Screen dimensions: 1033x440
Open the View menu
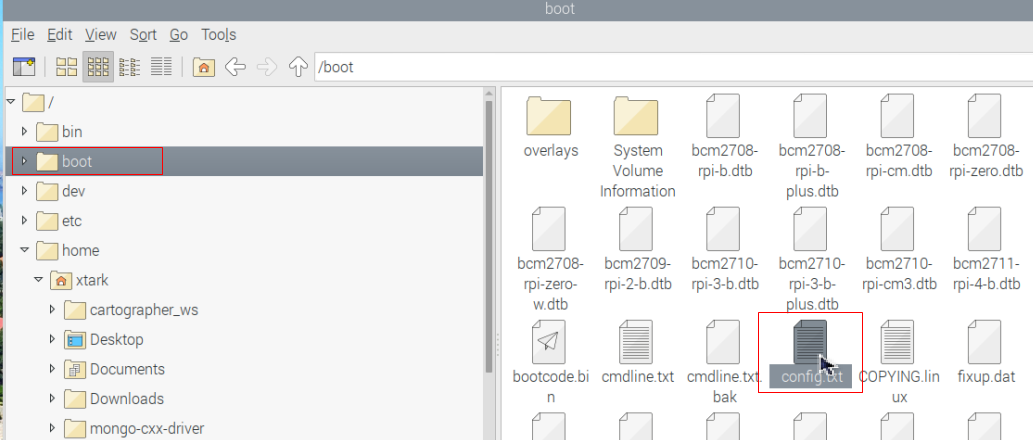[x=101, y=35]
